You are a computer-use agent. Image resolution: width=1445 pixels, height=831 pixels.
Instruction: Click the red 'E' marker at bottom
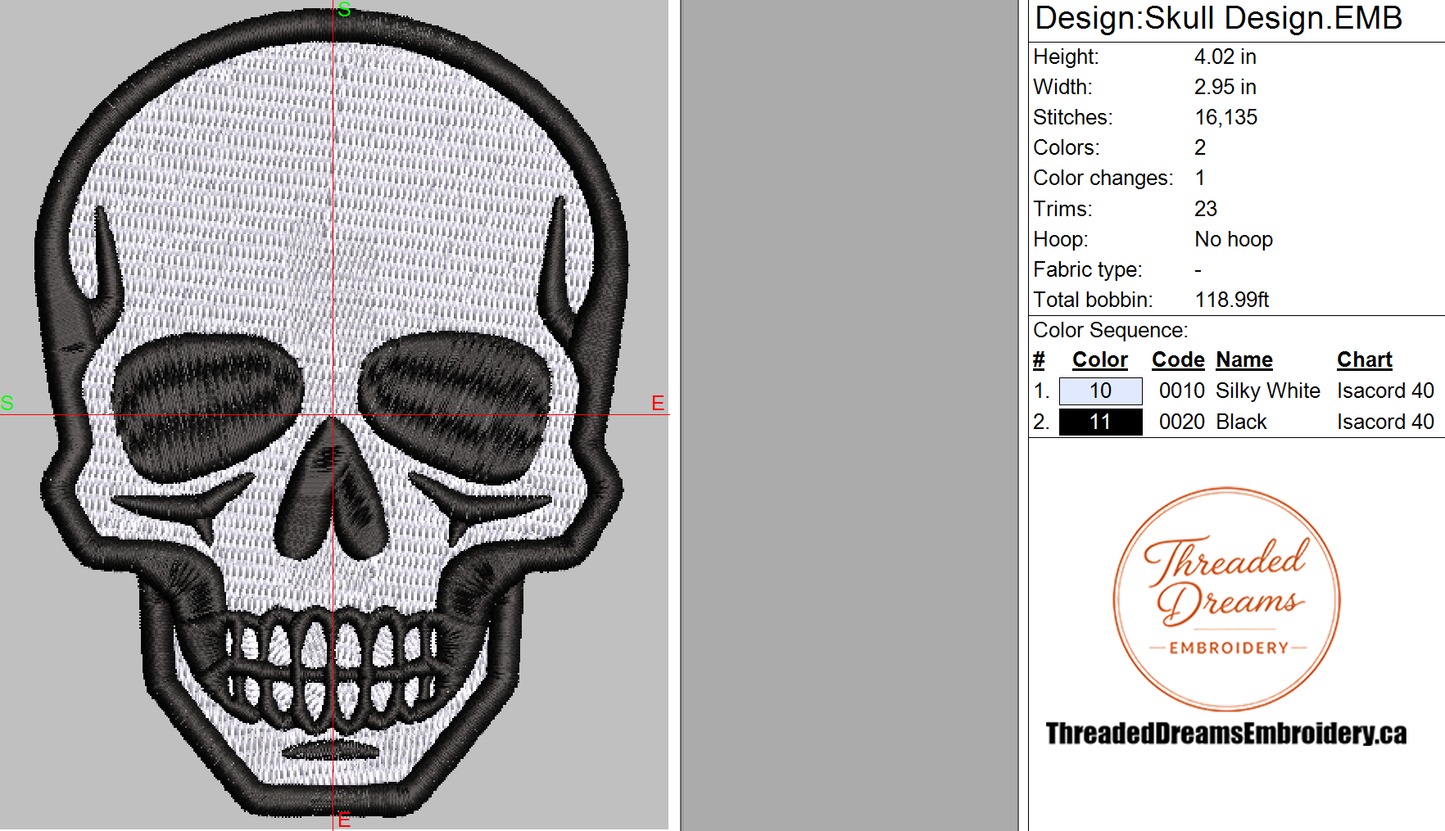coord(344,821)
